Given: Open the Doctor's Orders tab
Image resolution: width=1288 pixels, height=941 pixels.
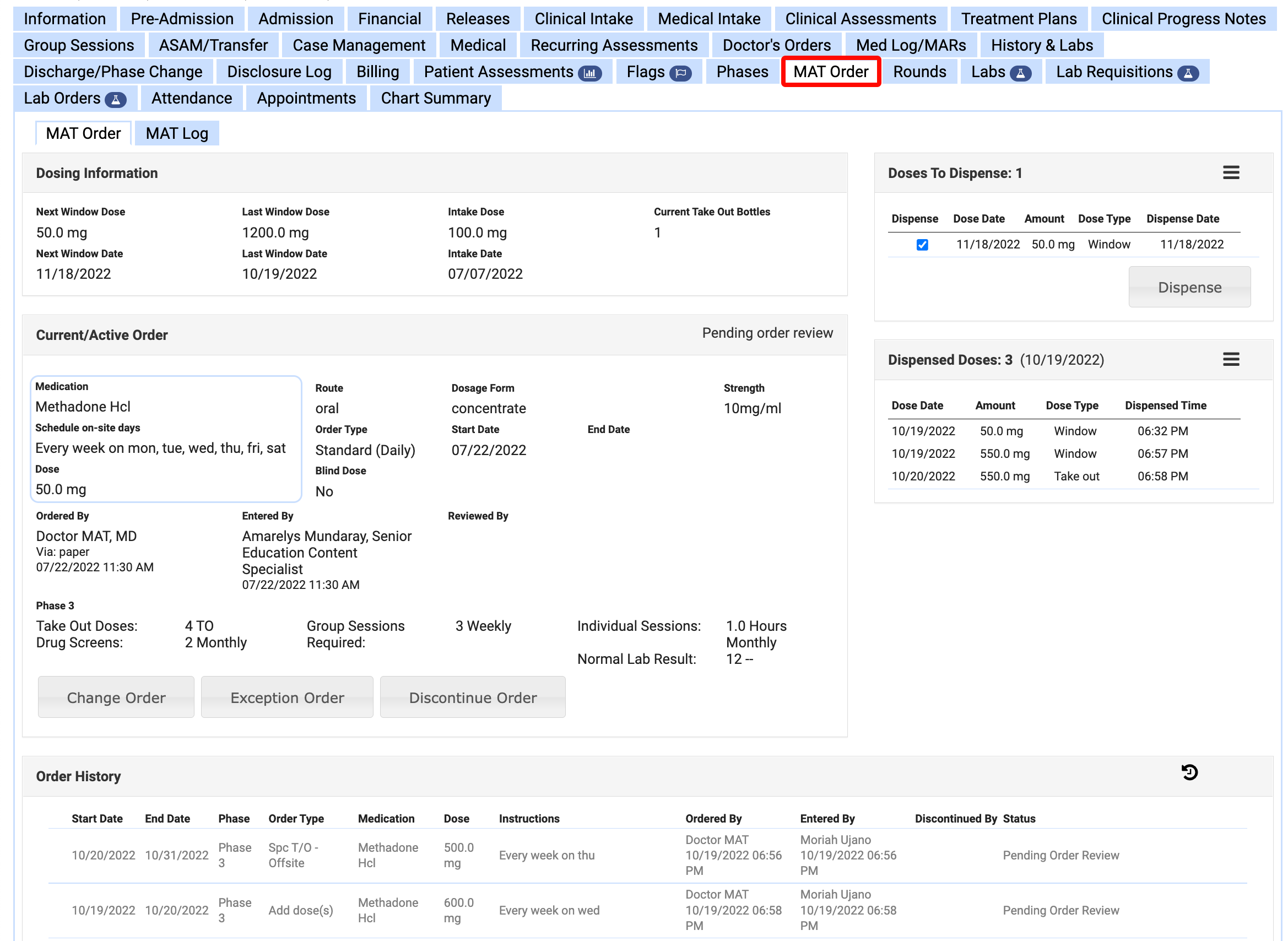Looking at the screenshot, I should 776,45.
